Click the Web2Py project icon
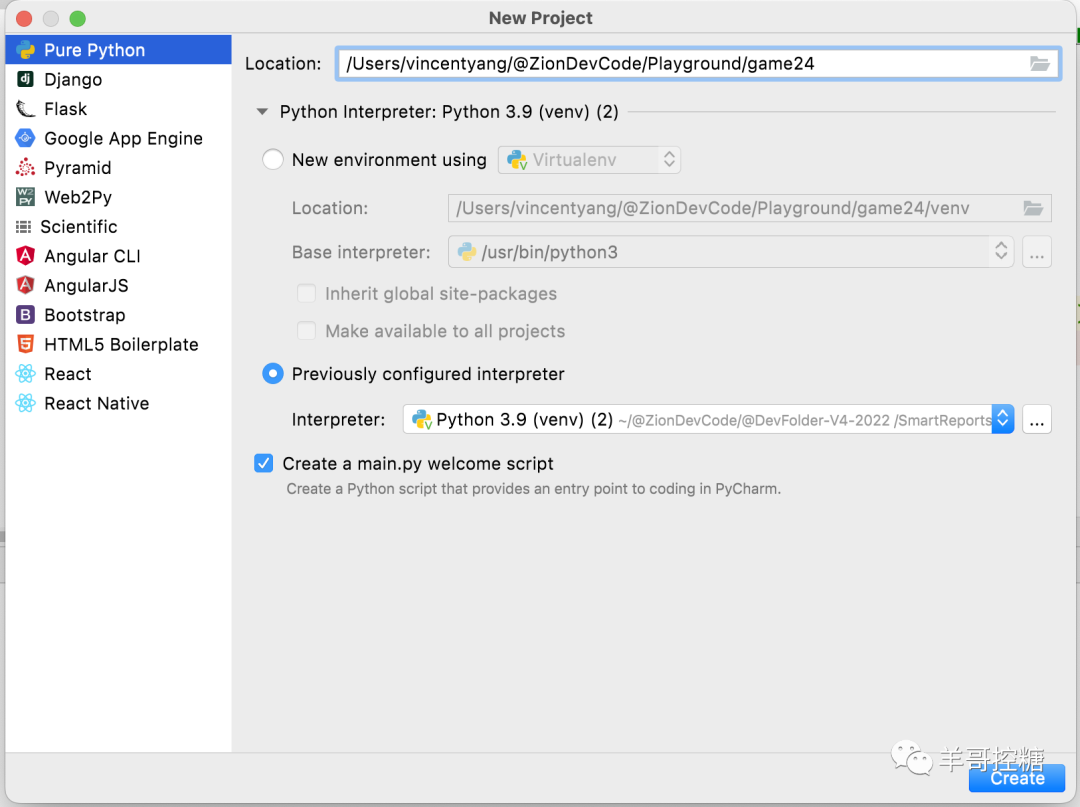The width and height of the screenshot is (1080, 807). pyautogui.click(x=25, y=197)
